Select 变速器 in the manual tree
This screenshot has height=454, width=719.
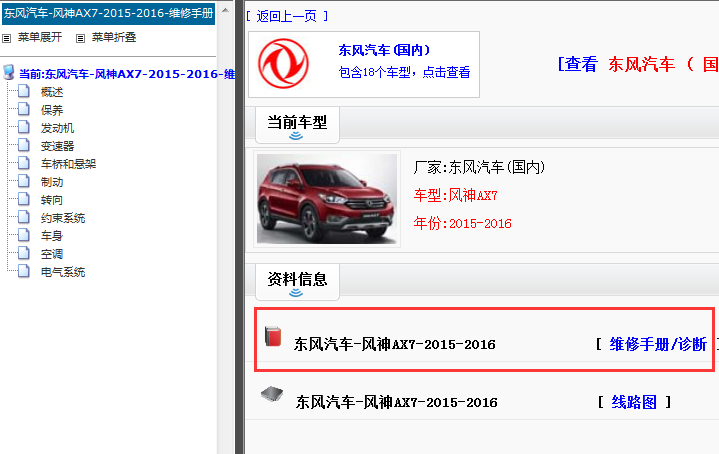tap(57, 146)
